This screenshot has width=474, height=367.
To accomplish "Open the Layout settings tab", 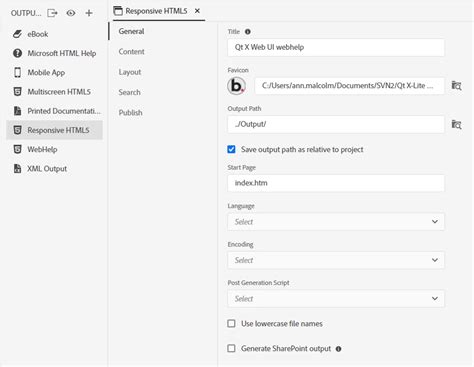I will pos(130,72).
